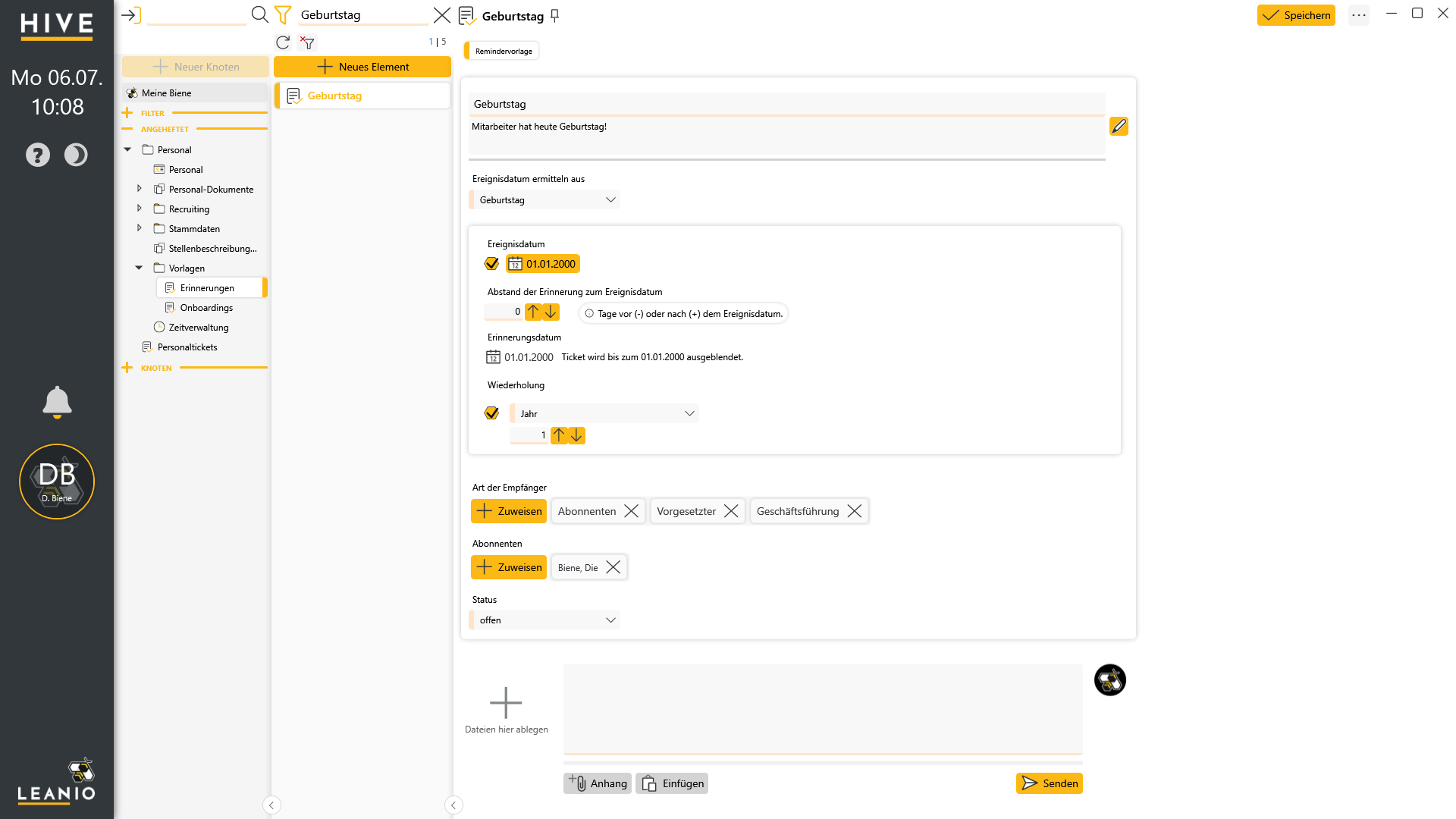This screenshot has height=819, width=1456.
Task: Open the help question mark icon
Action: 38,155
